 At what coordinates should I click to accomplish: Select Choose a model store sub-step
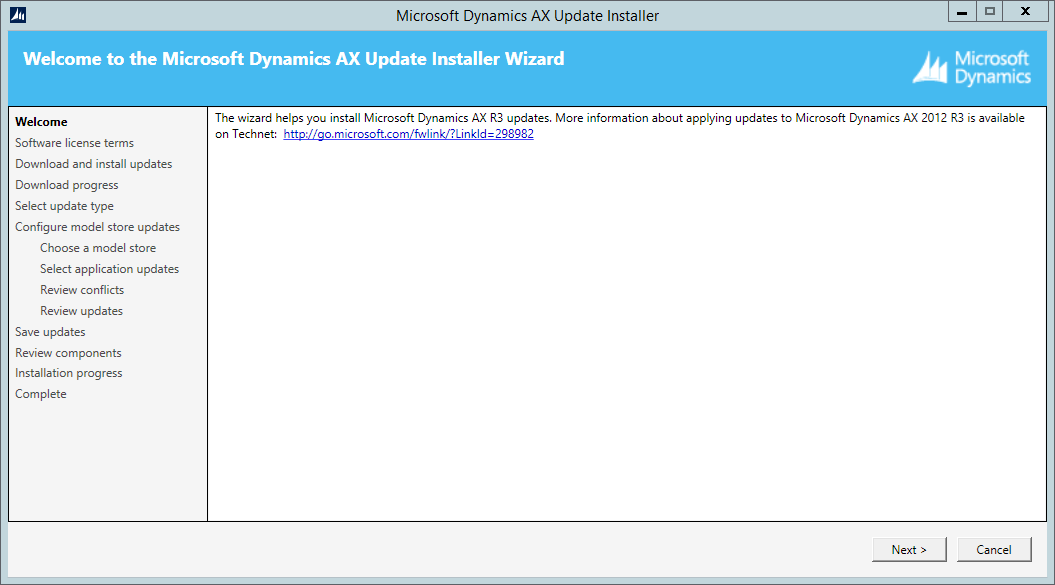[98, 248]
